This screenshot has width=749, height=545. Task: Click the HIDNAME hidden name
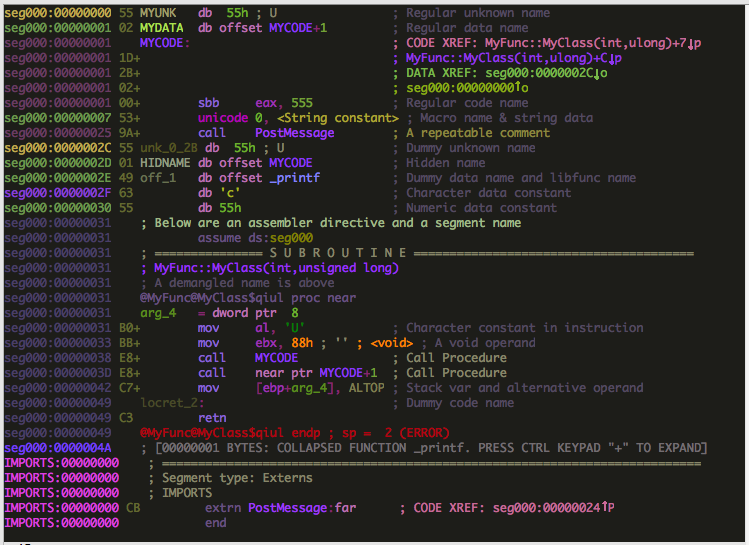point(165,163)
